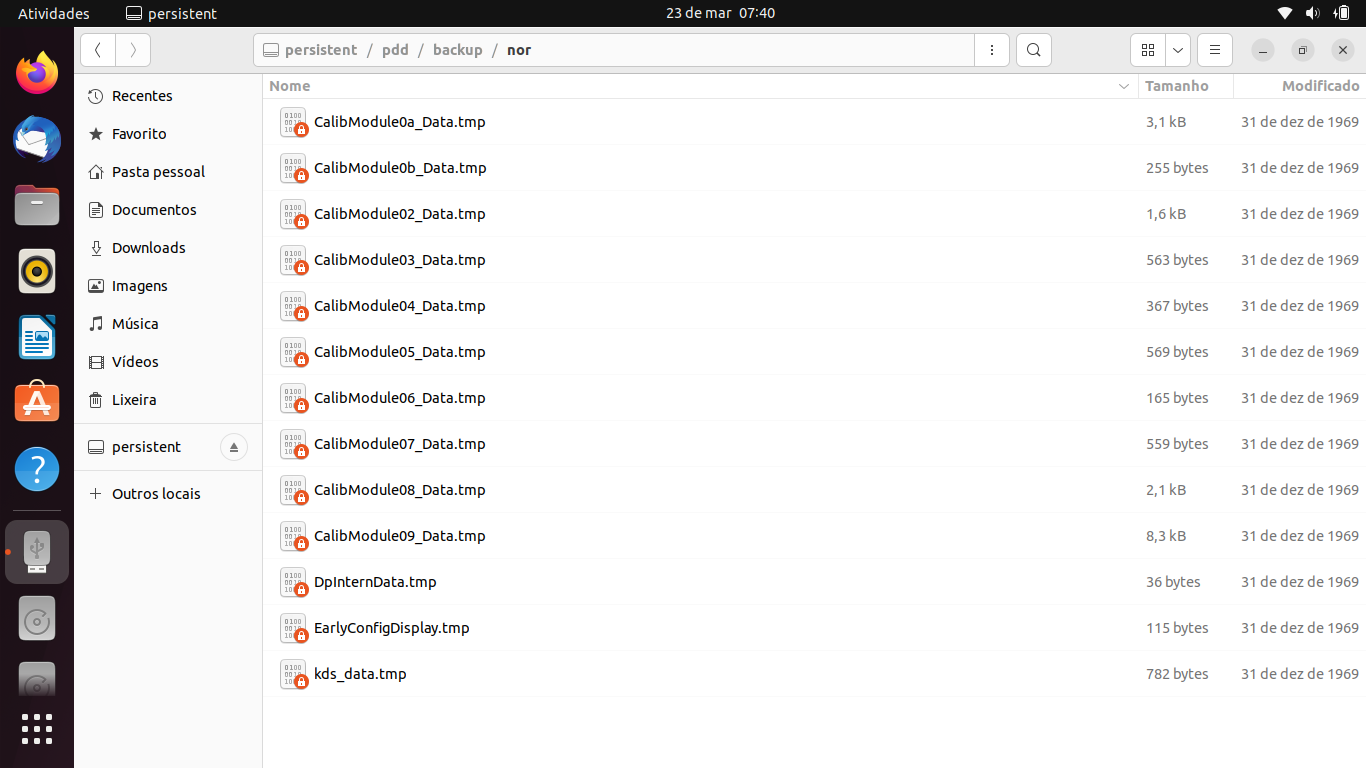This screenshot has width=1366, height=768.
Task: Open the clock and calendar menu
Action: [720, 13]
